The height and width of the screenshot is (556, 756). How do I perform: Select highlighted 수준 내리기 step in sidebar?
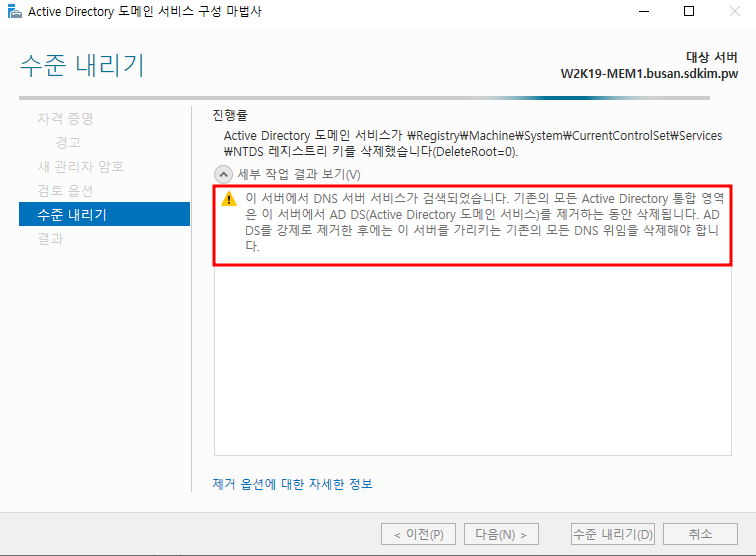coord(105,214)
